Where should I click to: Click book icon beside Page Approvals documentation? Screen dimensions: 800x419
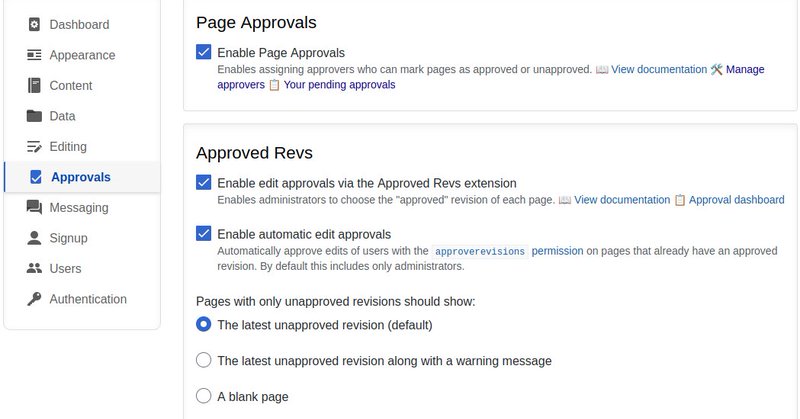pos(602,69)
